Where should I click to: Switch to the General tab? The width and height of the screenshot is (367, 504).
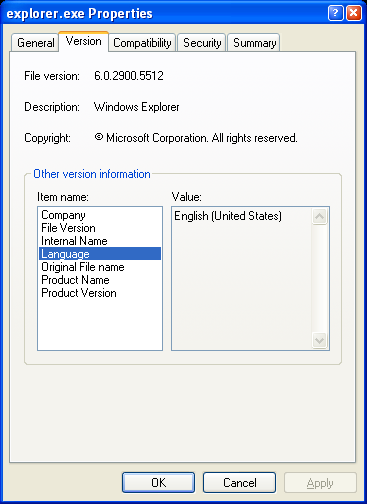35,43
